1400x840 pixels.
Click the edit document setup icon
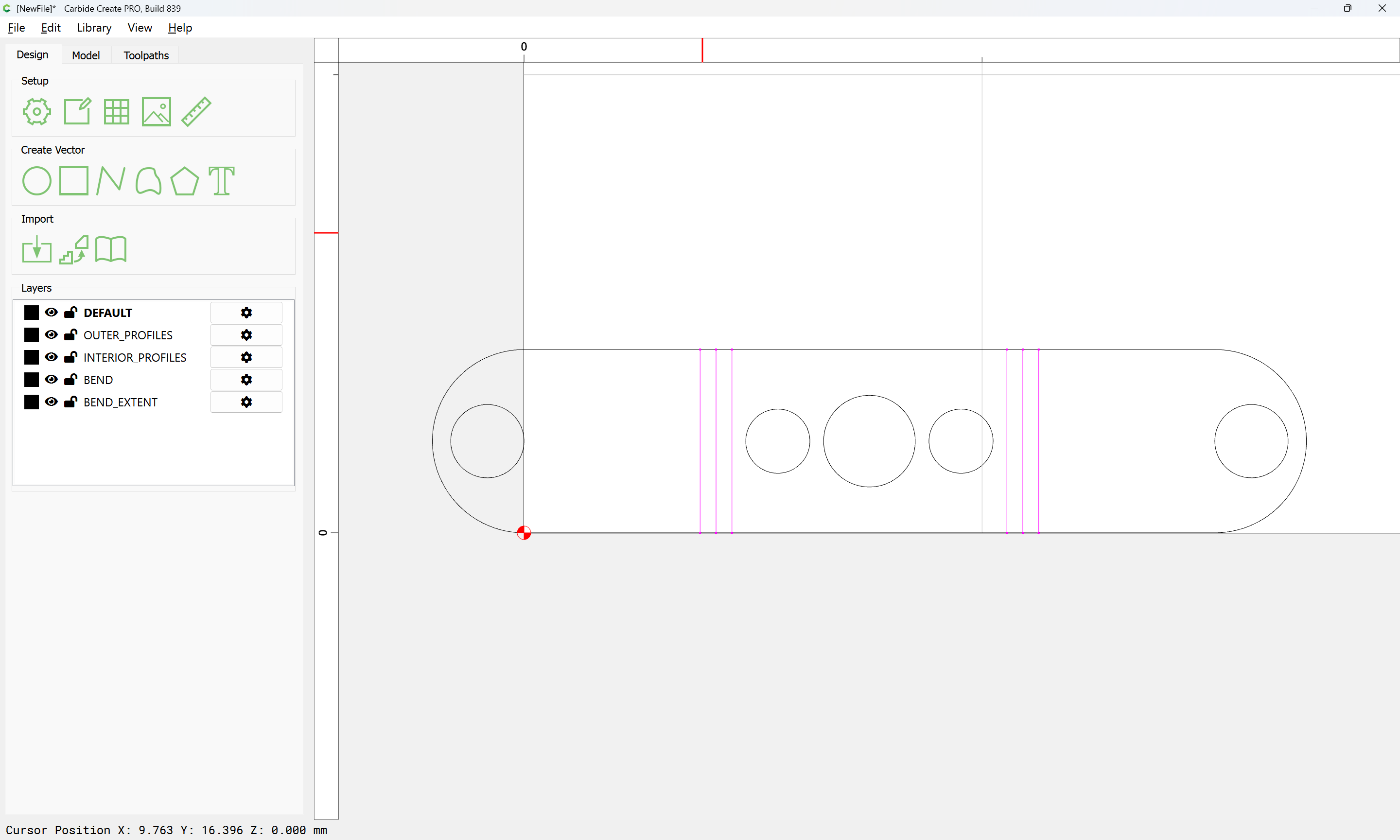(77, 111)
